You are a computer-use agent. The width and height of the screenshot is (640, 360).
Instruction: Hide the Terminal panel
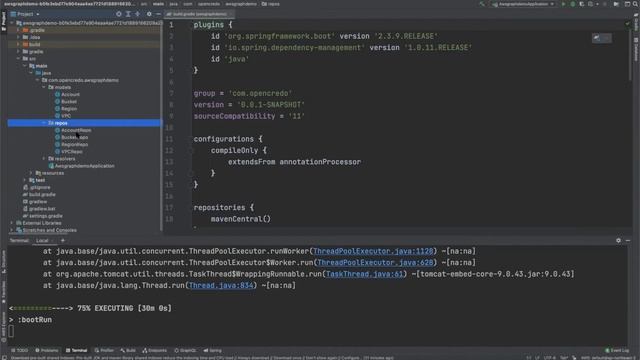click(x=628, y=240)
